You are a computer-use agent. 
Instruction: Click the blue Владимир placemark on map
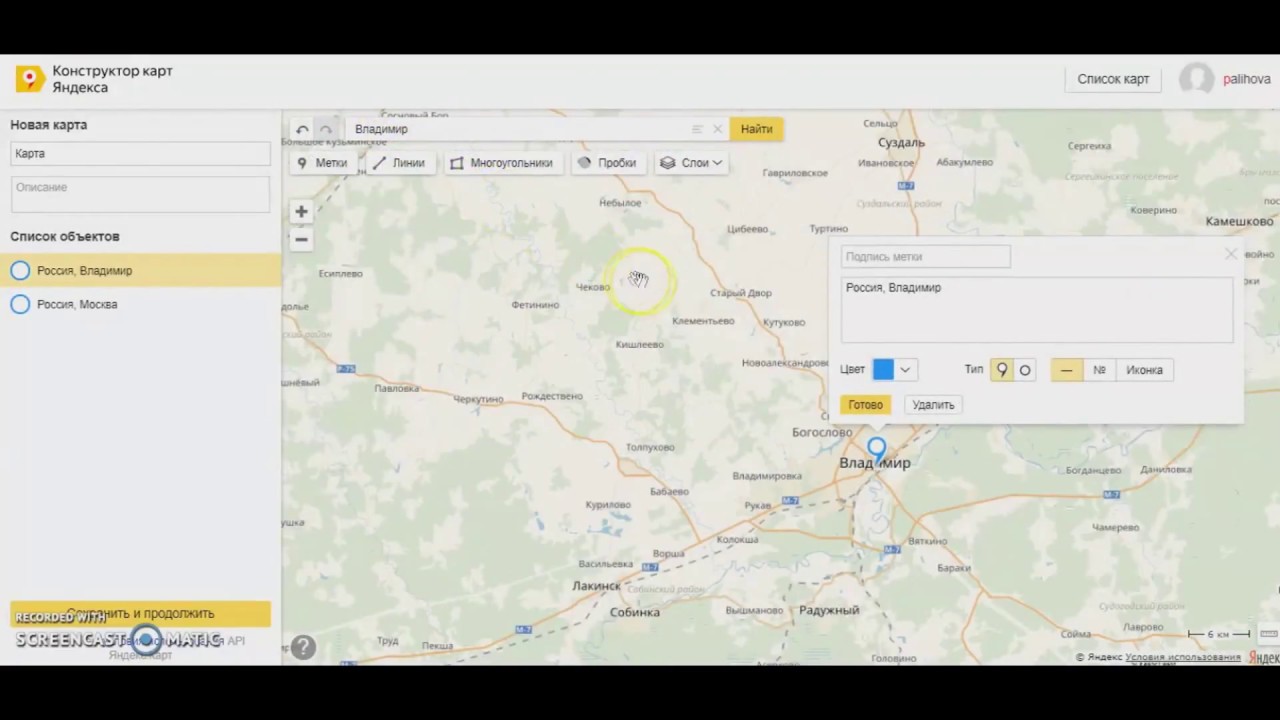coord(876,450)
